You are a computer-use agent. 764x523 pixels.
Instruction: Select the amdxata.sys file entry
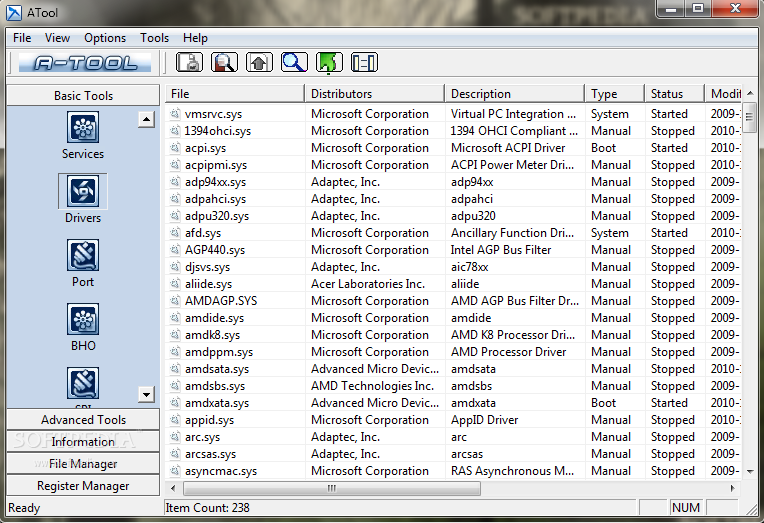pos(217,403)
